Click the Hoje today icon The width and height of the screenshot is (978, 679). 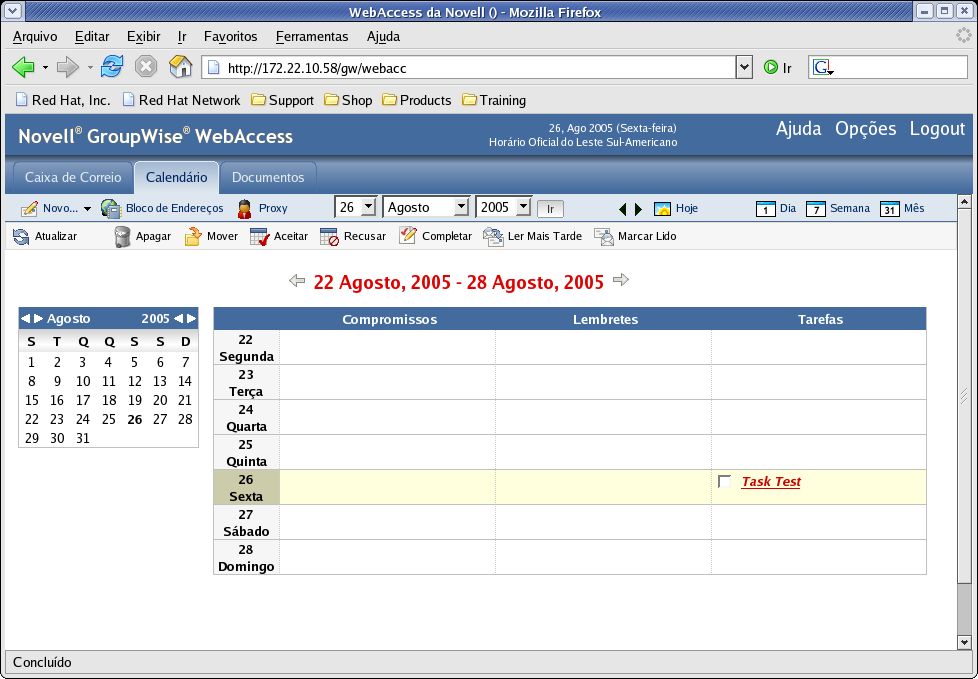point(662,209)
